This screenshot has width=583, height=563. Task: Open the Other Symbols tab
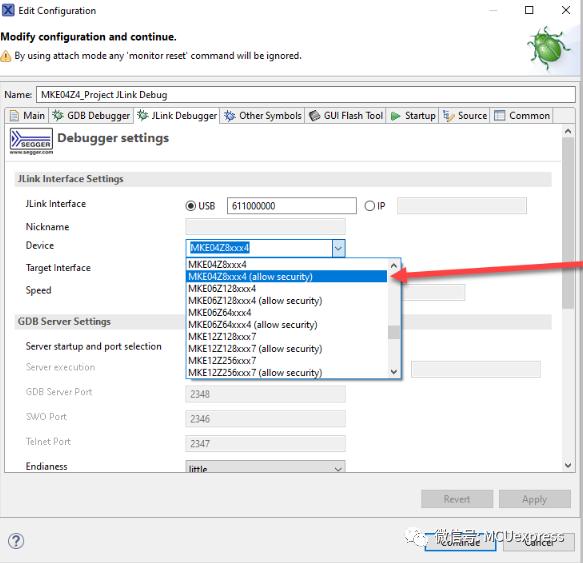click(262, 116)
